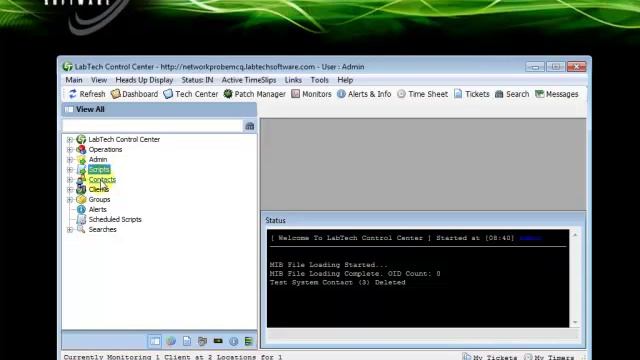Click the Alerts info icon in tree
The width and height of the screenshot is (640, 360).
point(81,210)
